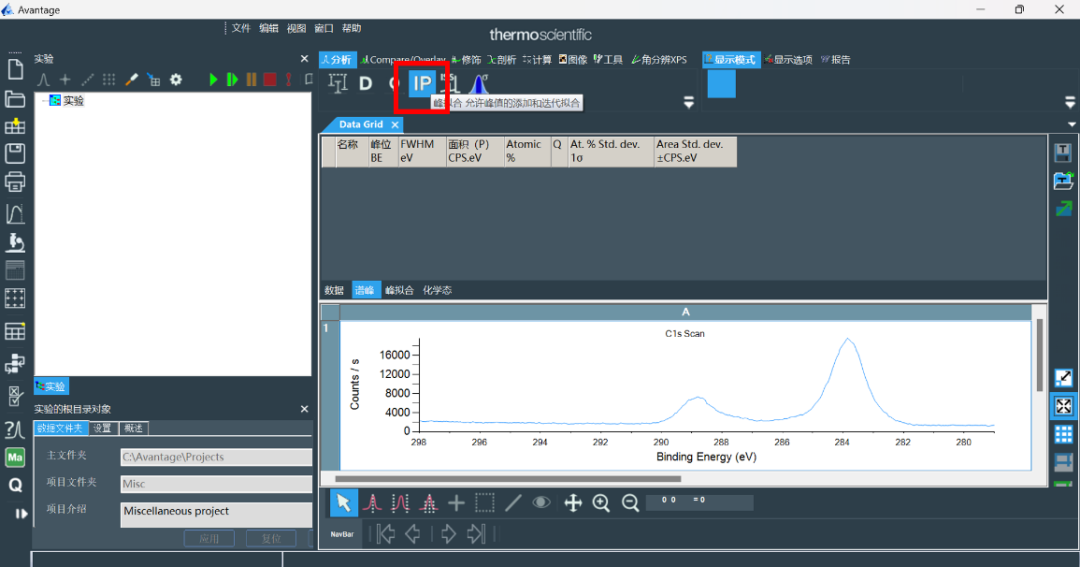Expand the display mode ribbon overflow arrow
The width and height of the screenshot is (1080, 567).
pyautogui.click(x=1070, y=103)
